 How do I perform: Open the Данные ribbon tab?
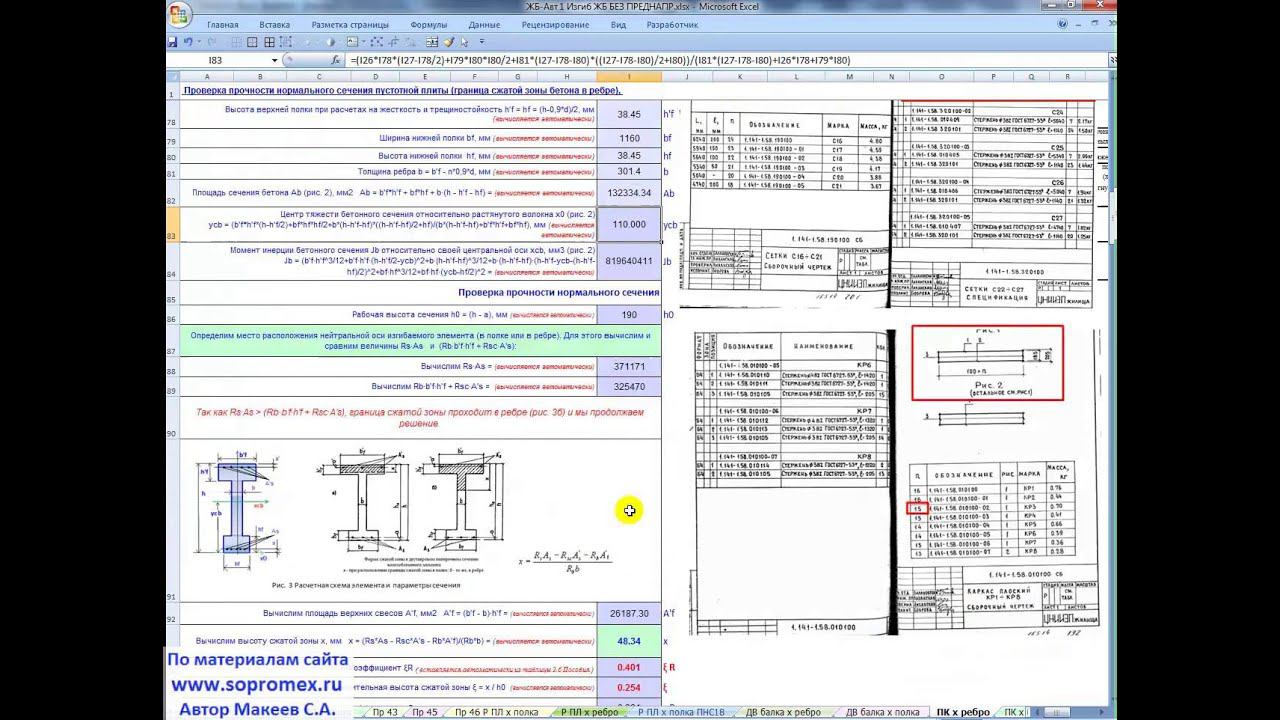(x=484, y=24)
